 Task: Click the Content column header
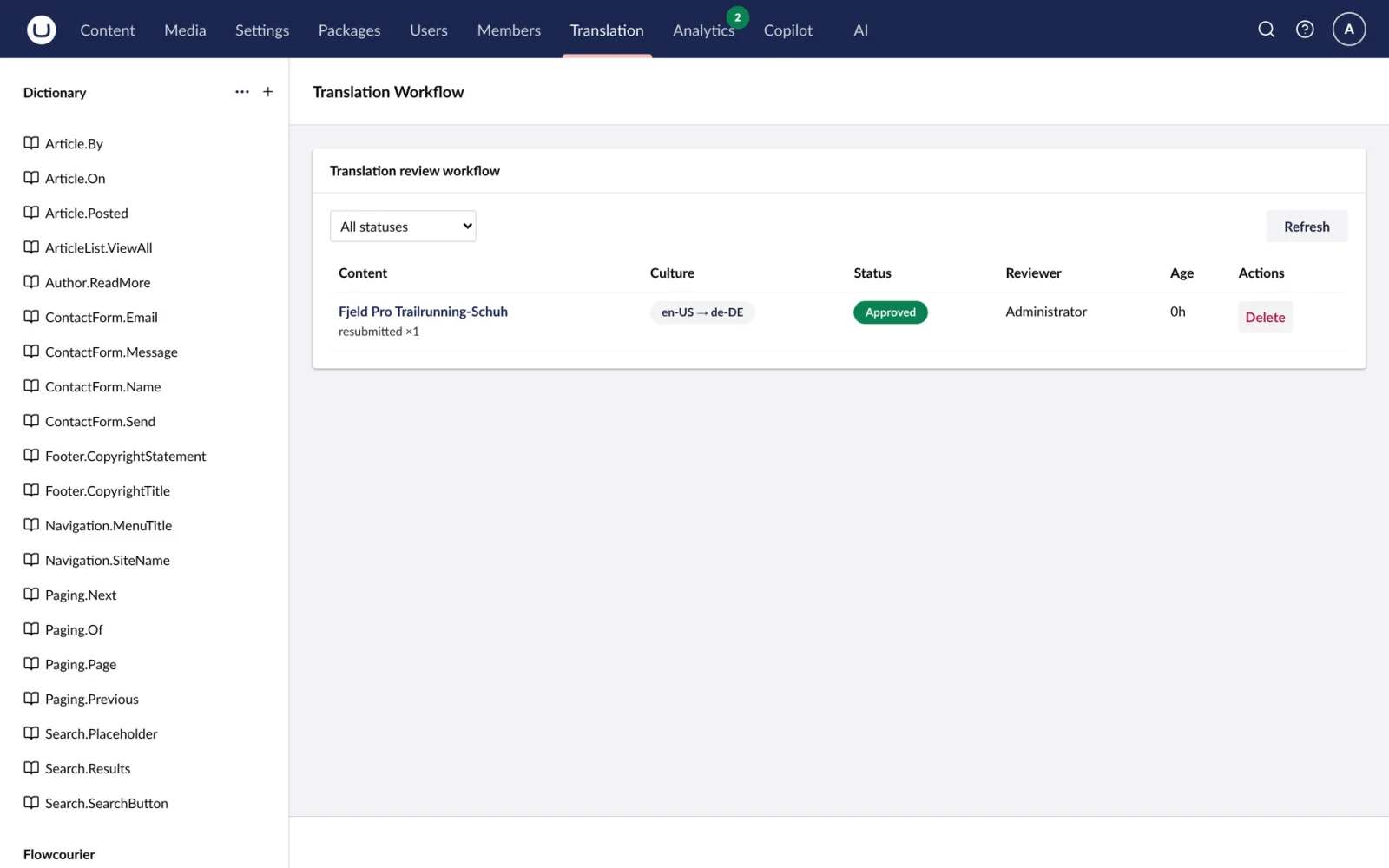click(363, 273)
